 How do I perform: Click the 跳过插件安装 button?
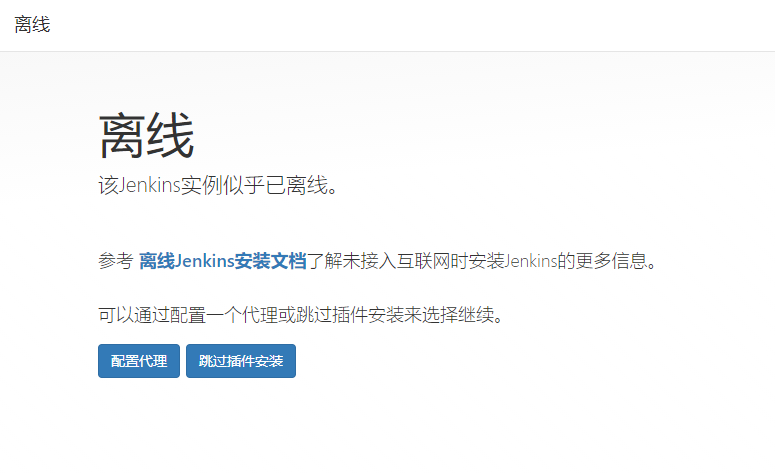pos(241,361)
